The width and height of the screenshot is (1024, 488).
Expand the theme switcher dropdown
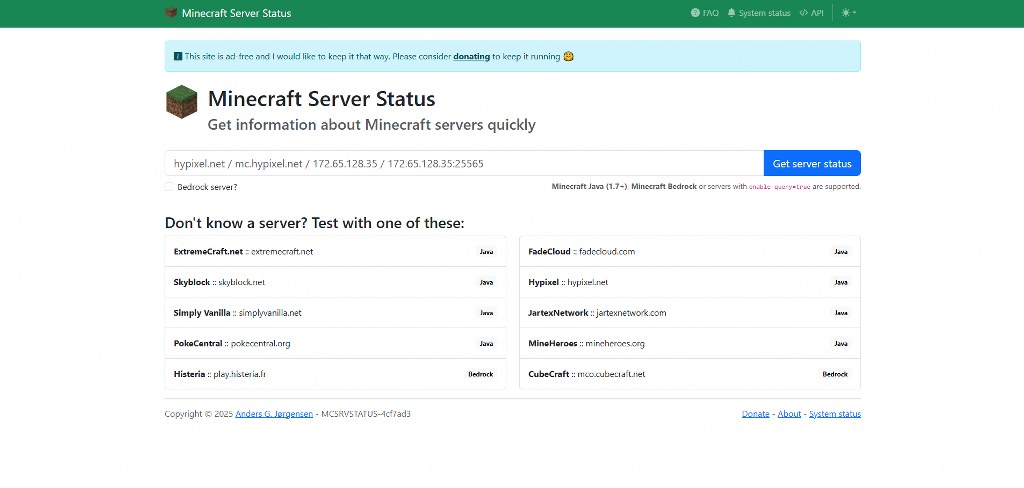click(849, 13)
